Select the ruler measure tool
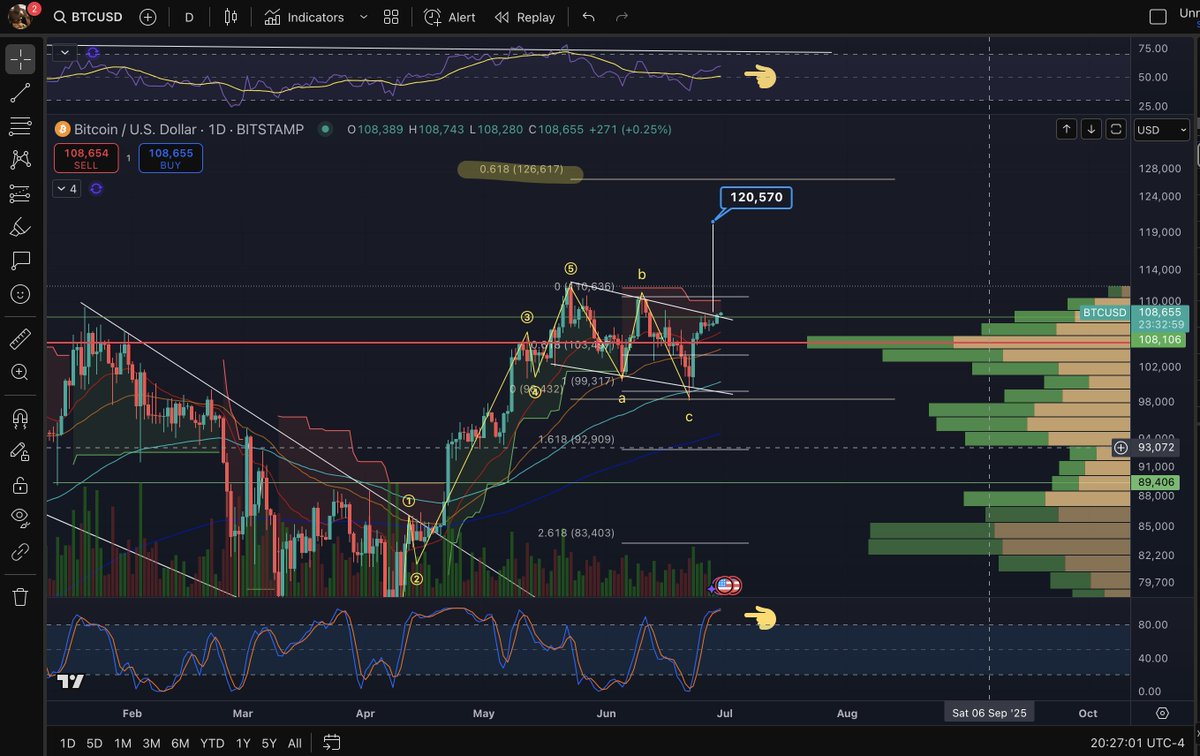The width and height of the screenshot is (1200, 756). 20,338
